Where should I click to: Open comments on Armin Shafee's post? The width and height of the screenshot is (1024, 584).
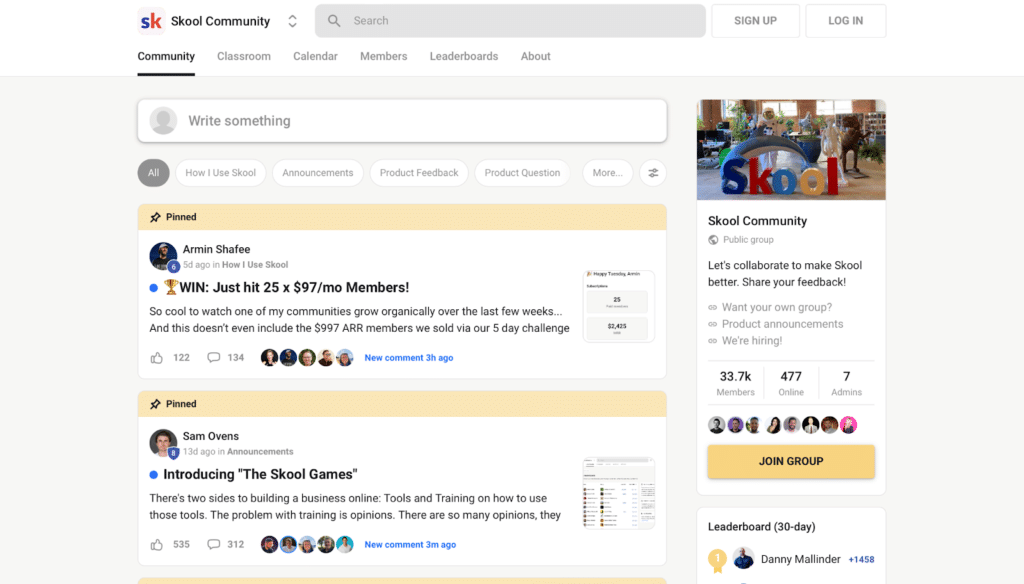click(214, 358)
